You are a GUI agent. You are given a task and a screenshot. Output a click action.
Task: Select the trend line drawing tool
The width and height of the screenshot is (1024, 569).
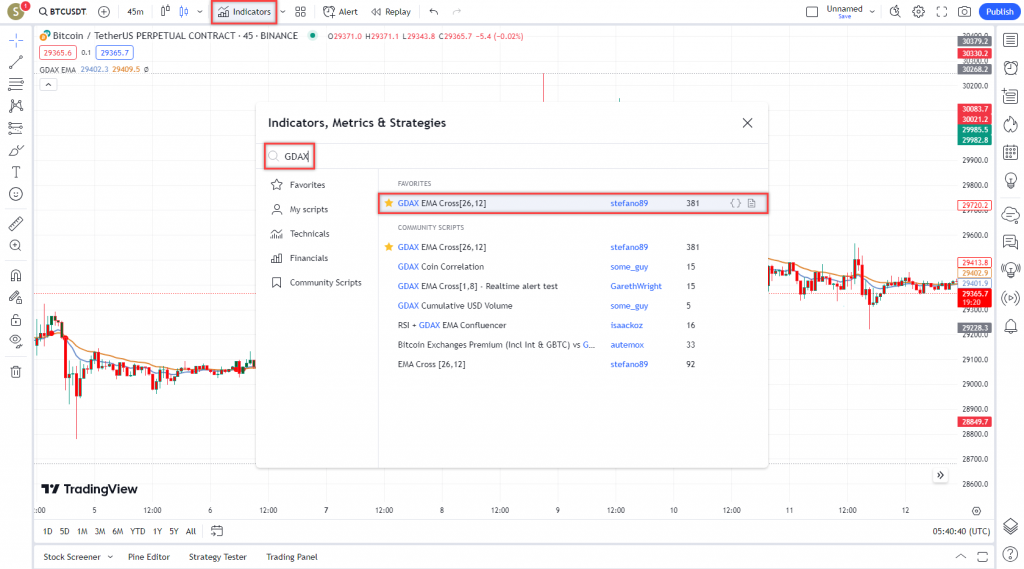click(16, 62)
